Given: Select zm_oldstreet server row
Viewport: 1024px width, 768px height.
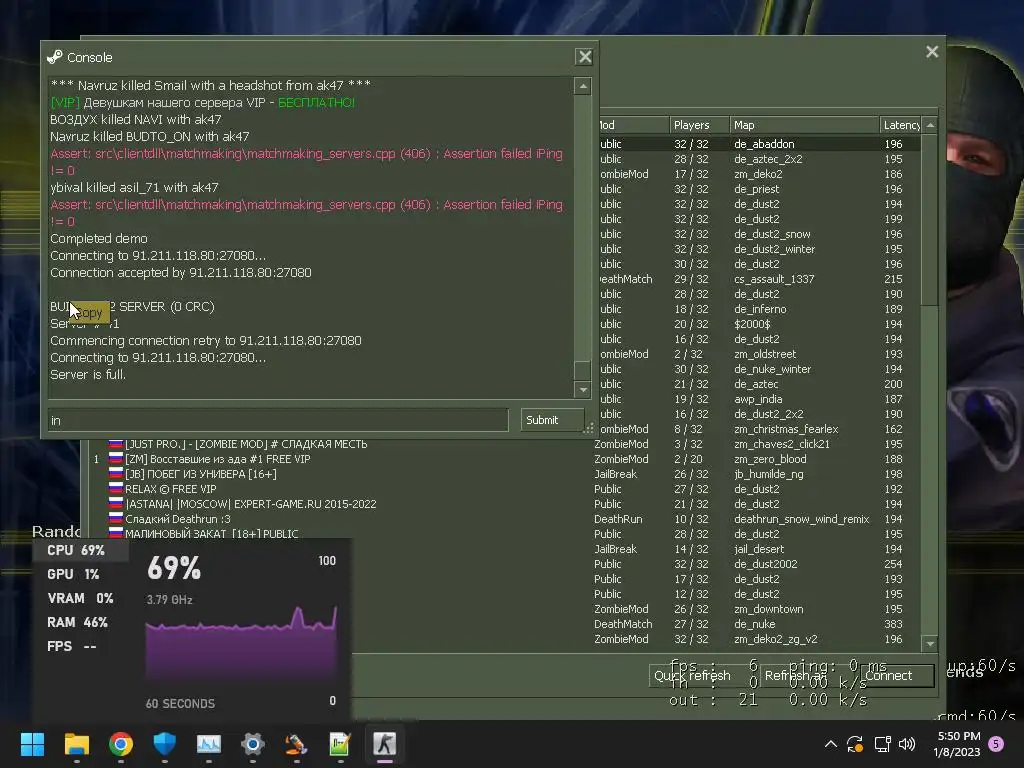Looking at the screenshot, I should 760,354.
